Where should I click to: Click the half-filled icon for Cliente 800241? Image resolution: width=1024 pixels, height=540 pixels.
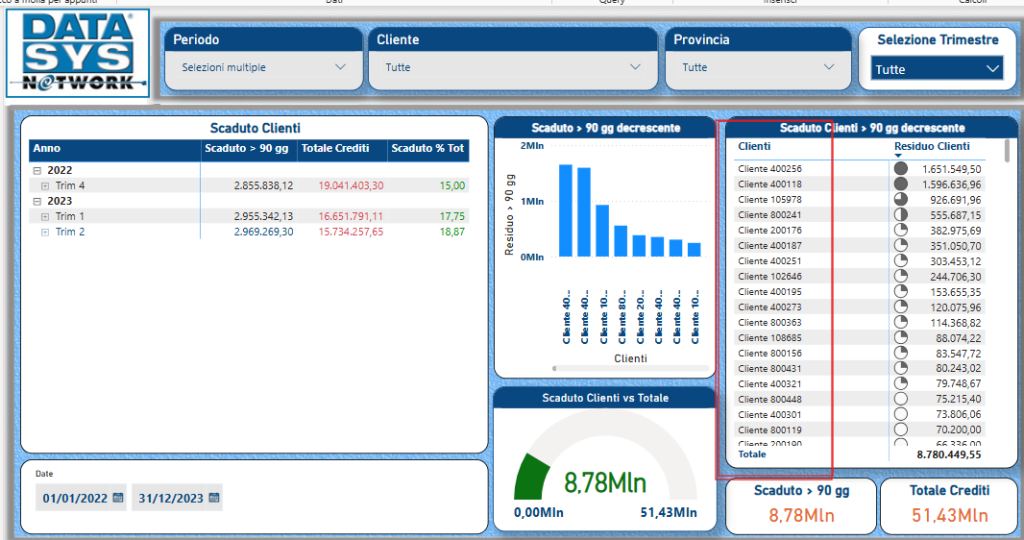(x=900, y=215)
